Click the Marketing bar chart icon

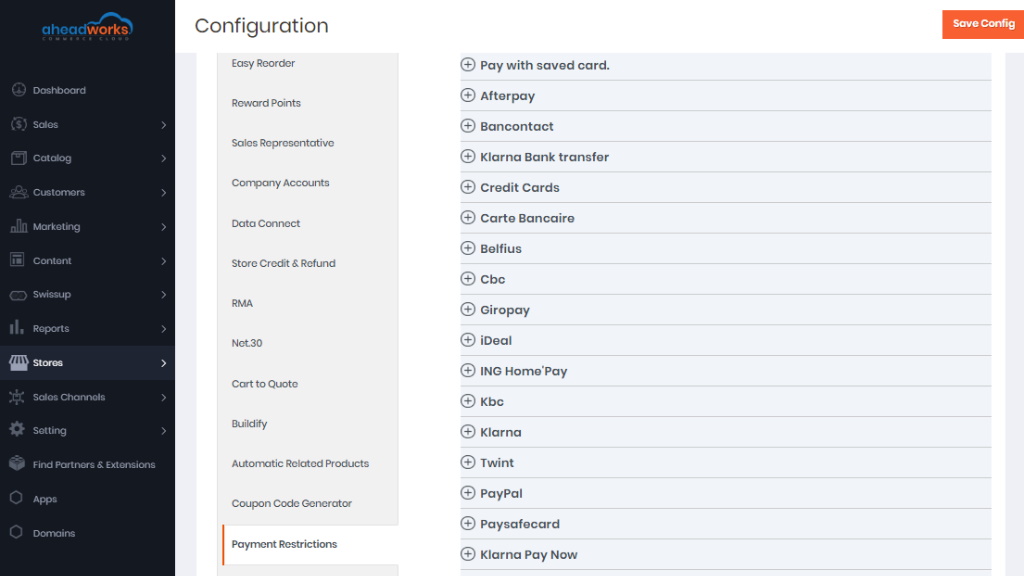(x=18, y=226)
